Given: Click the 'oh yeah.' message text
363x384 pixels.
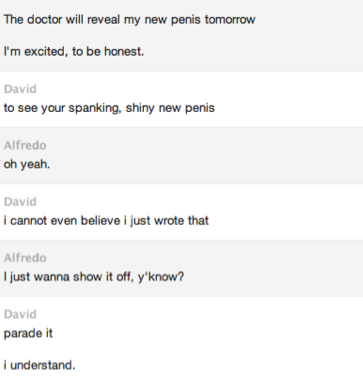Looking at the screenshot, I should 27,164.
